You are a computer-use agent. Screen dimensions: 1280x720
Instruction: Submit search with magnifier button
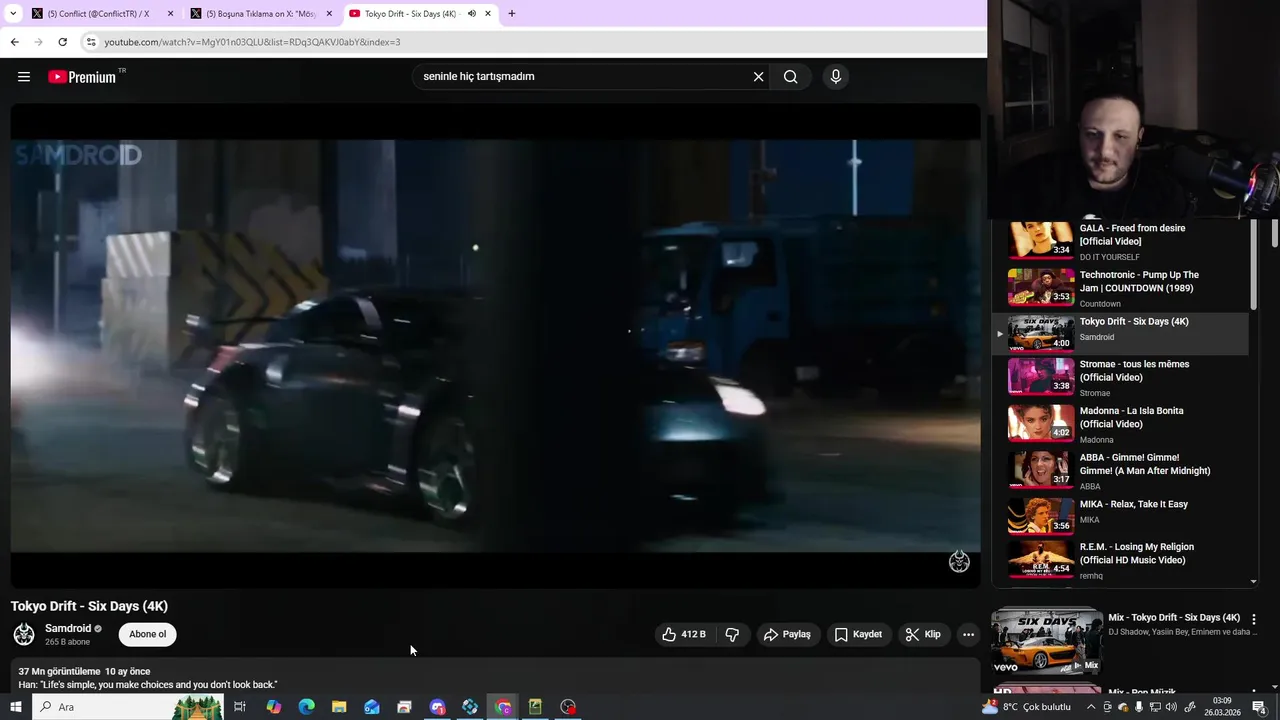click(790, 77)
